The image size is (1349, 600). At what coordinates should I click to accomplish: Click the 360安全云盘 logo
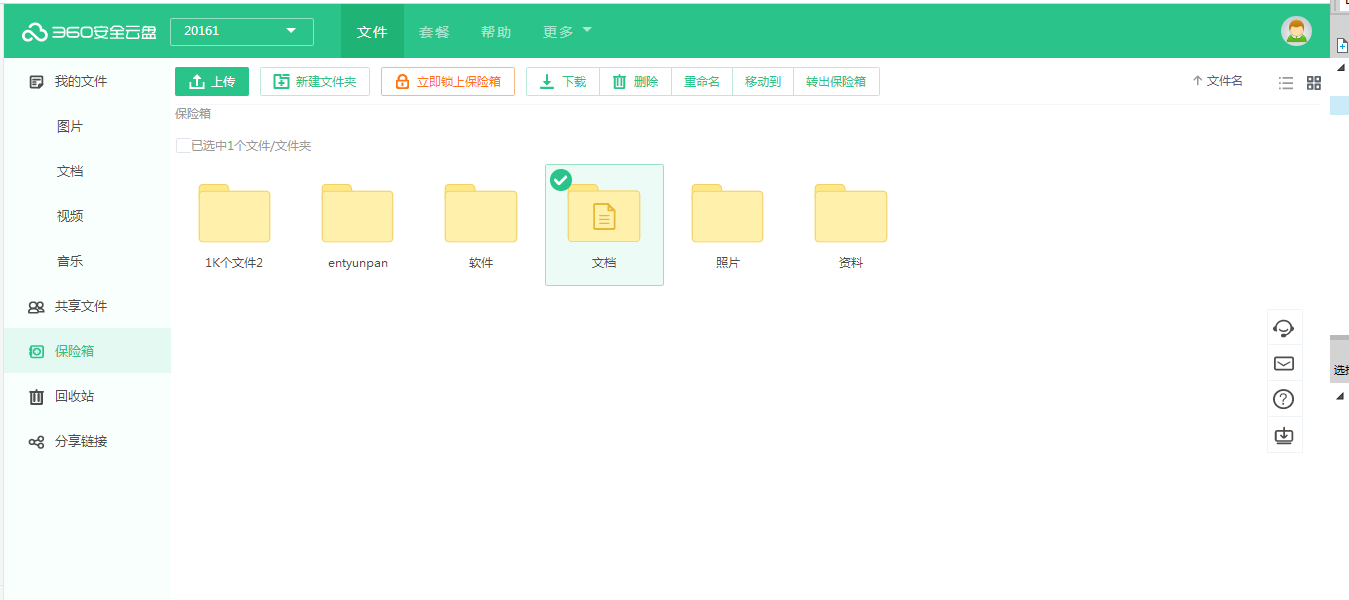point(89,32)
